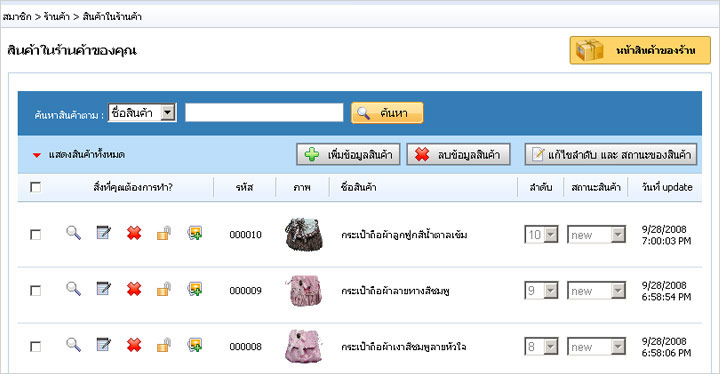Viewport: 720px width, 374px height.
Task: Click red X delete icon for product 000010
Action: [134, 233]
